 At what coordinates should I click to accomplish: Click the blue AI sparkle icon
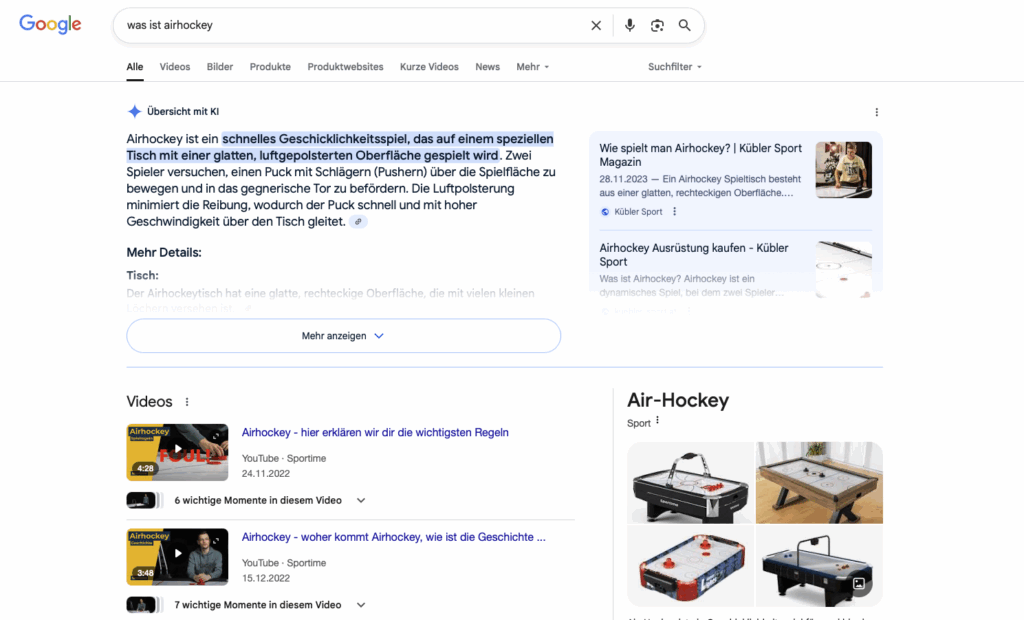(134, 111)
